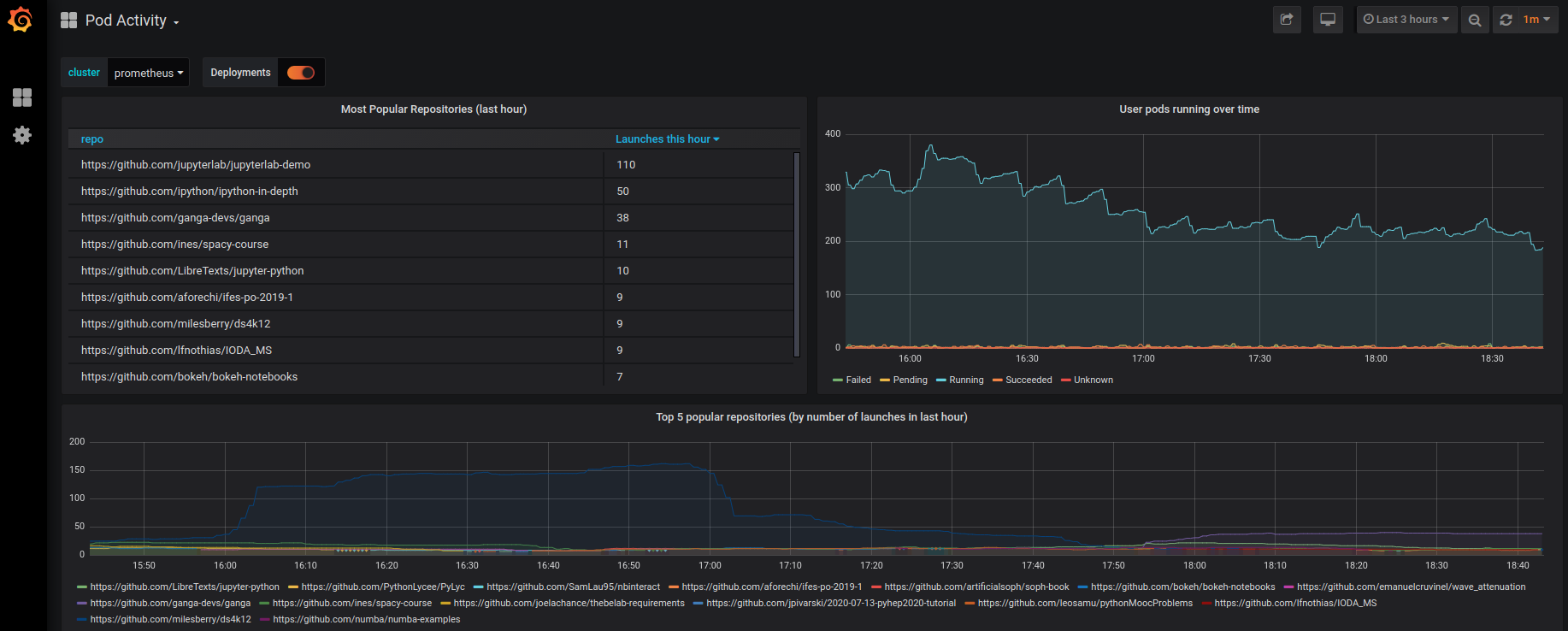Click the ines/spacy-course row in table

(x=431, y=245)
